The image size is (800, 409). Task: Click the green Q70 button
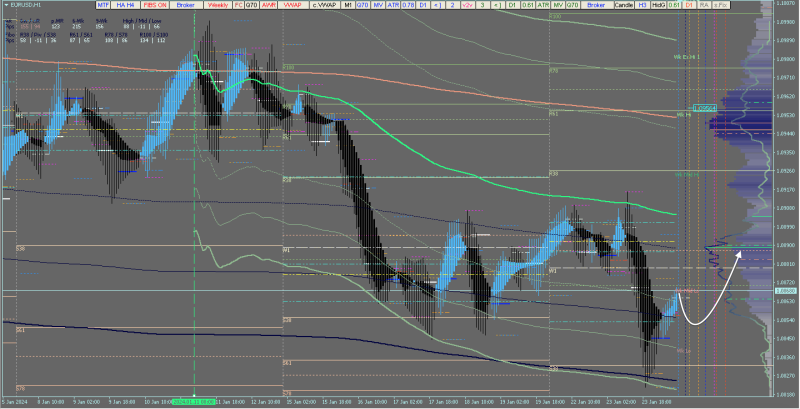572,5
